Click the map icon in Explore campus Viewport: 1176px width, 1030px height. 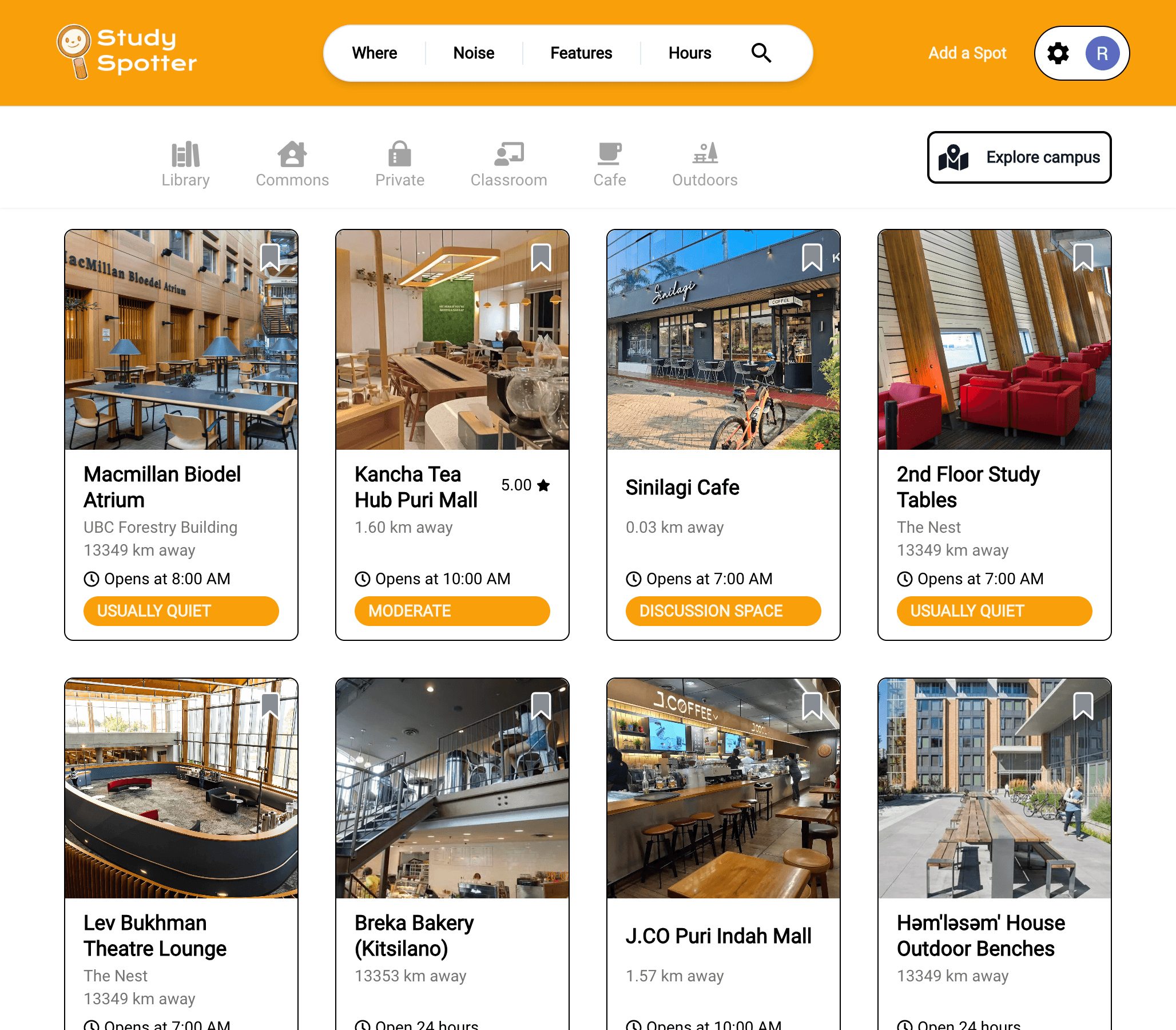[953, 157]
